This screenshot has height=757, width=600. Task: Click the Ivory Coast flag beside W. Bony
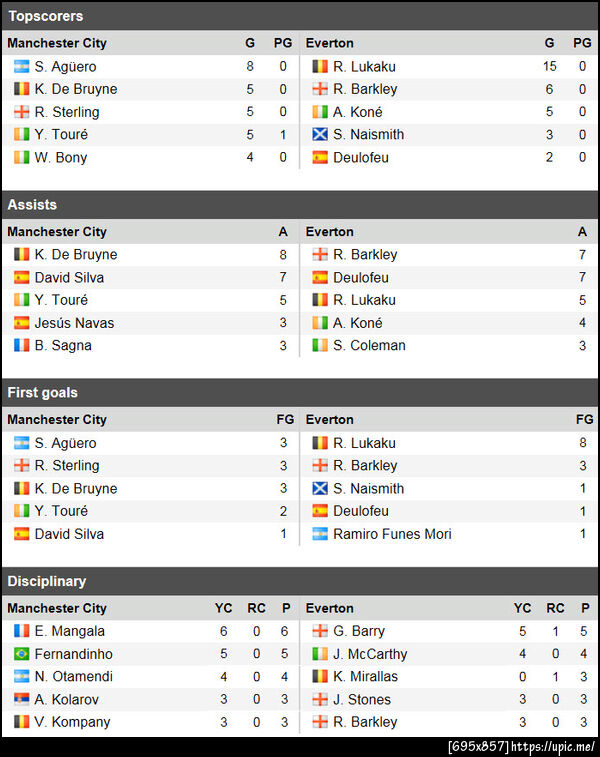[21, 157]
